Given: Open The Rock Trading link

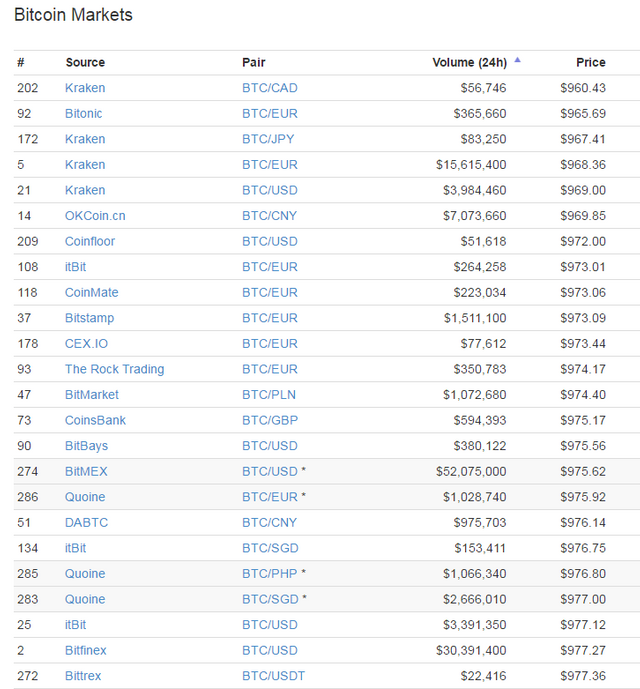Looking at the screenshot, I should pos(114,369).
